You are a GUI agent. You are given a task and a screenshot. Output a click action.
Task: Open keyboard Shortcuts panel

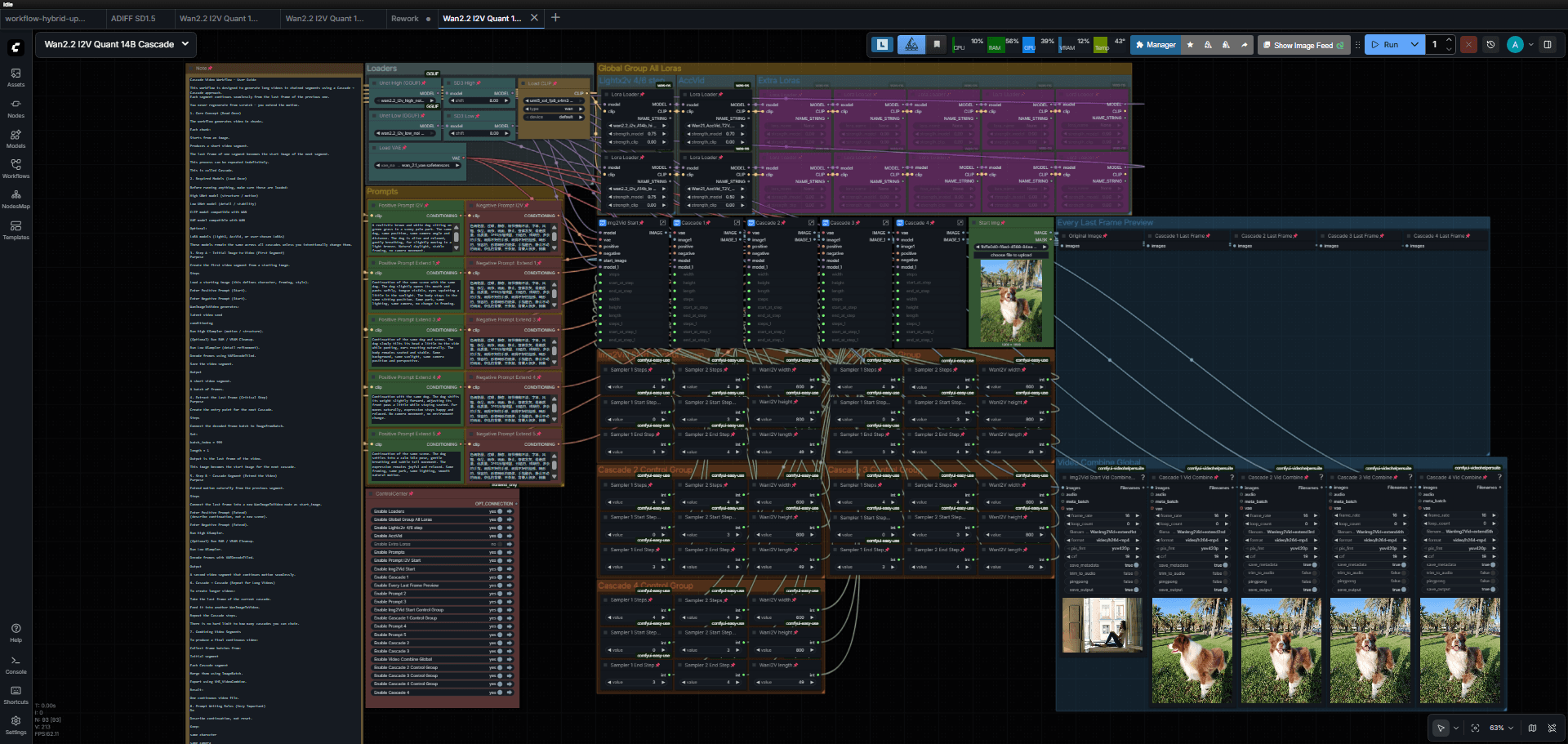[16, 695]
